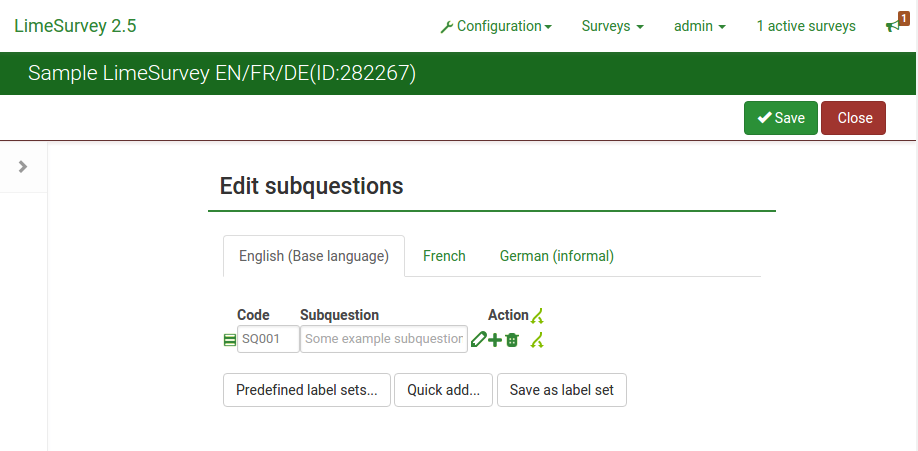Click the Quick add button
Image resolution: width=918 pixels, height=451 pixels.
point(444,390)
